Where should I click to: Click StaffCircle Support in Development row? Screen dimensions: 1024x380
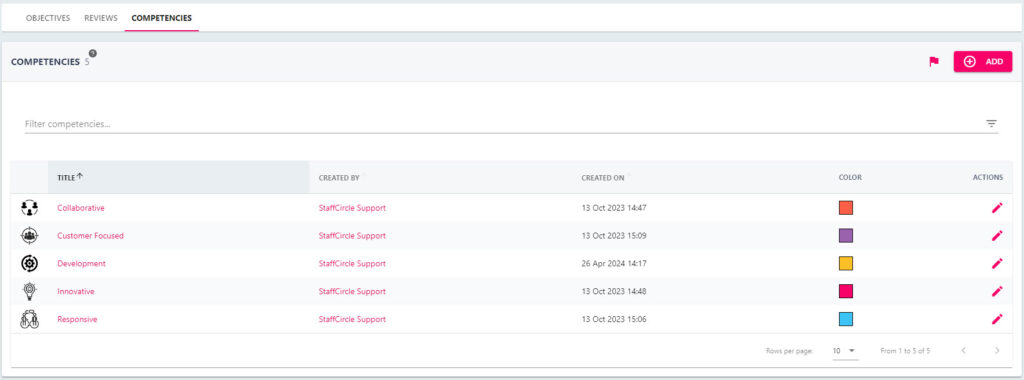click(x=352, y=264)
